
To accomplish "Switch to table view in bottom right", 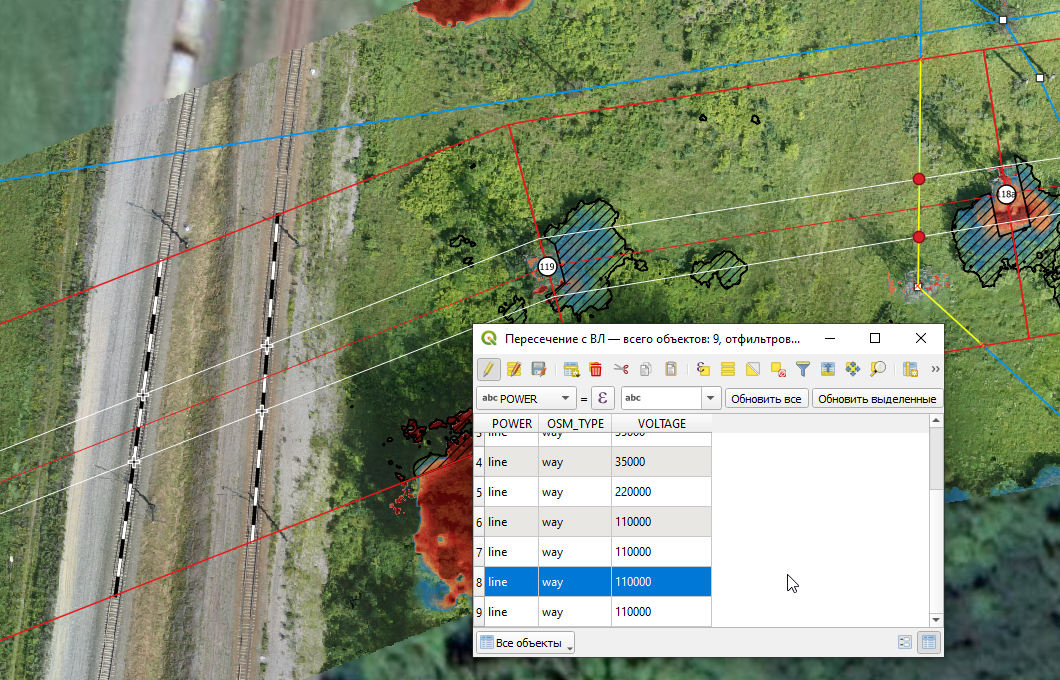I will click(x=929, y=643).
